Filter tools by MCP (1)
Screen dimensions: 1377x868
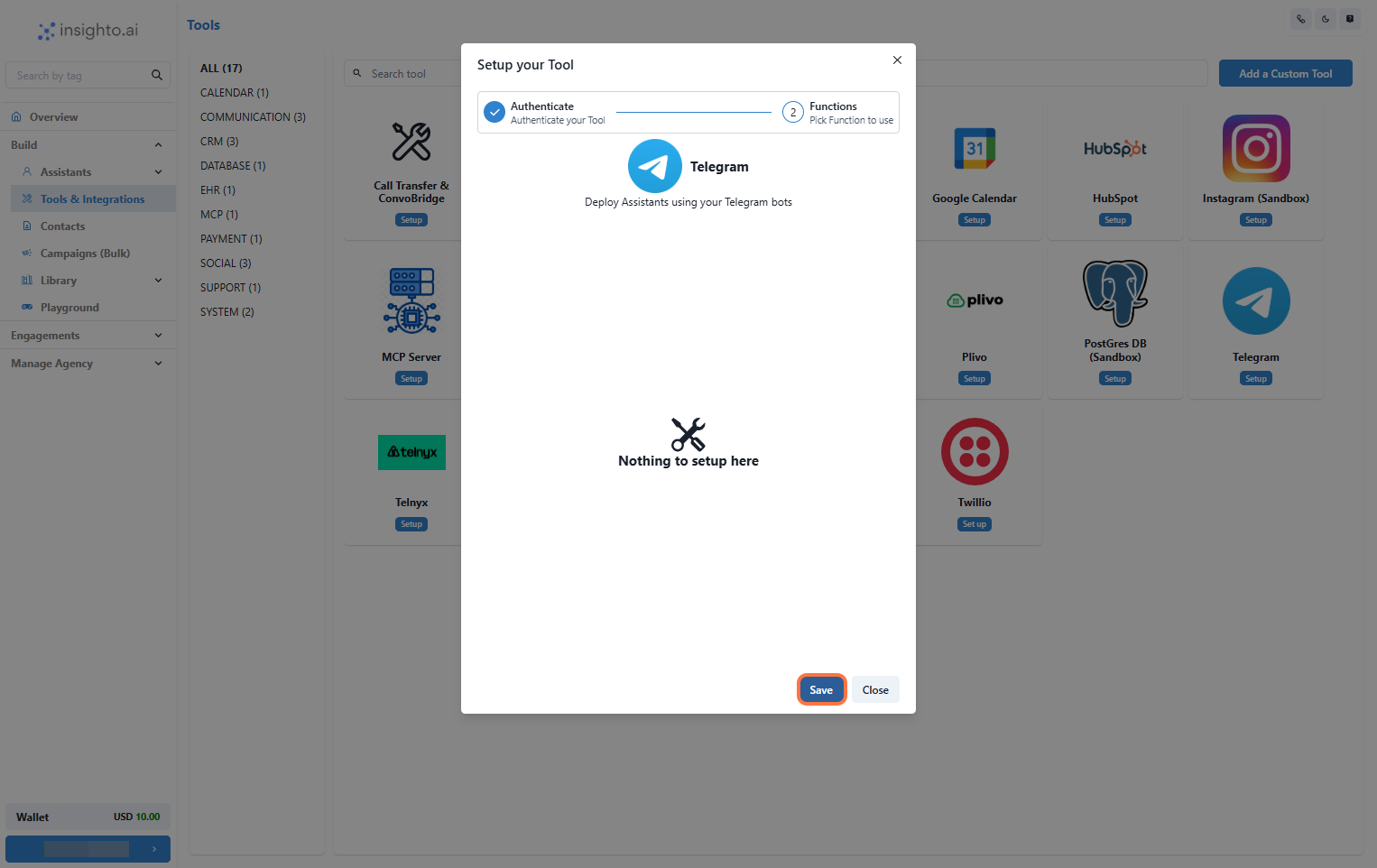point(219,214)
